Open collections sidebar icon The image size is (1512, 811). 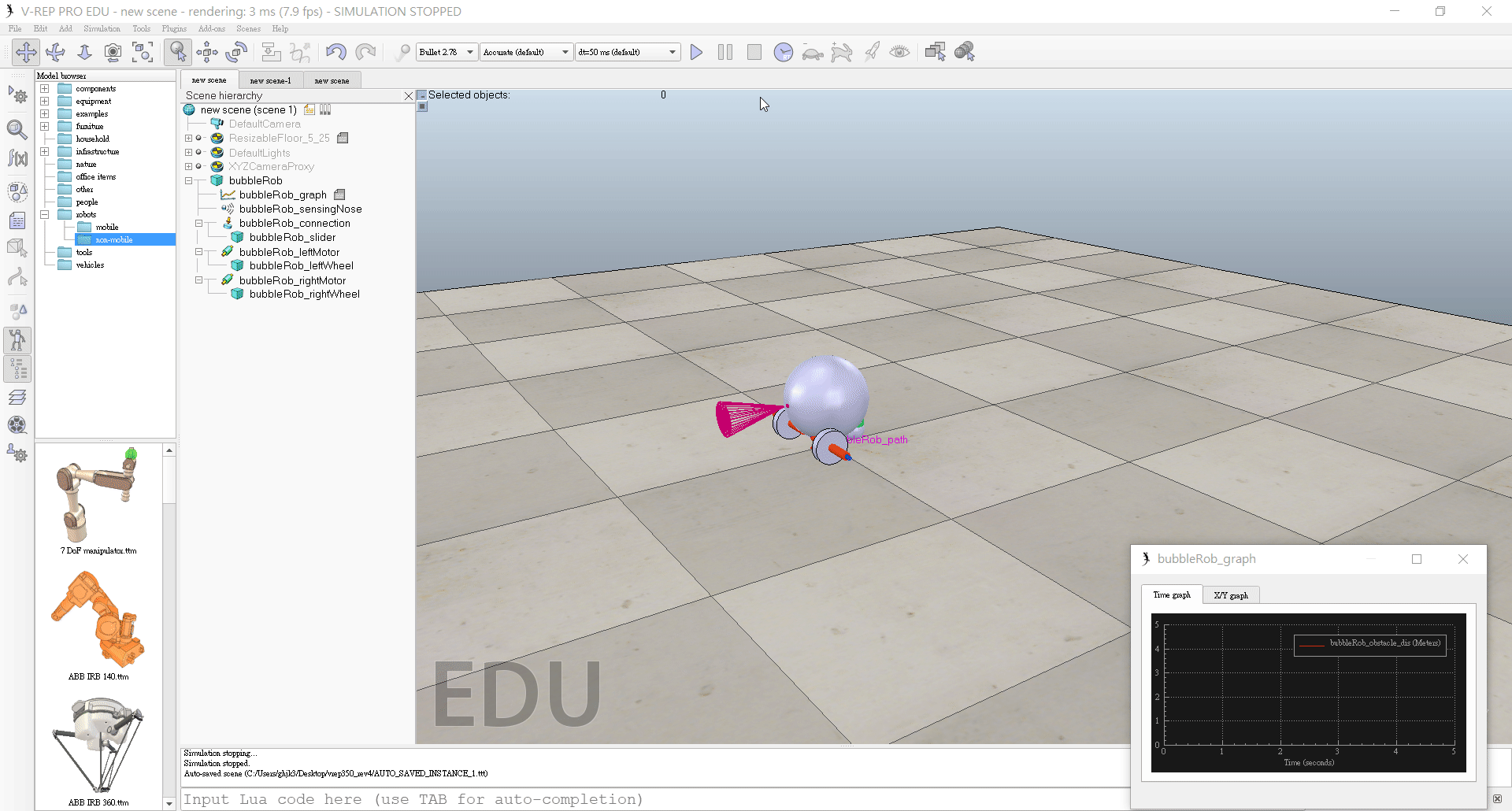pos(17,191)
